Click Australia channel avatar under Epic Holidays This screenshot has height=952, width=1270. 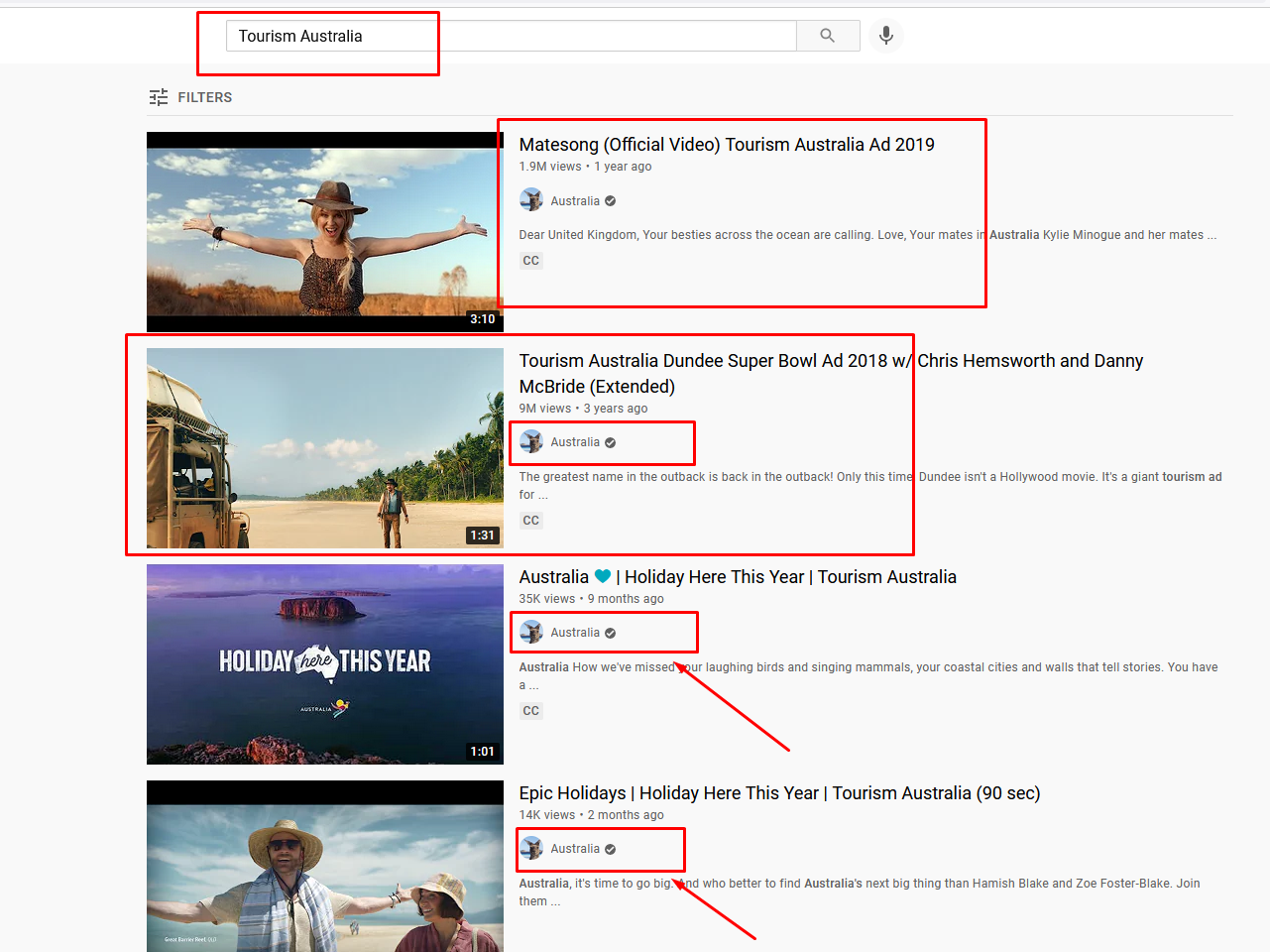point(531,849)
